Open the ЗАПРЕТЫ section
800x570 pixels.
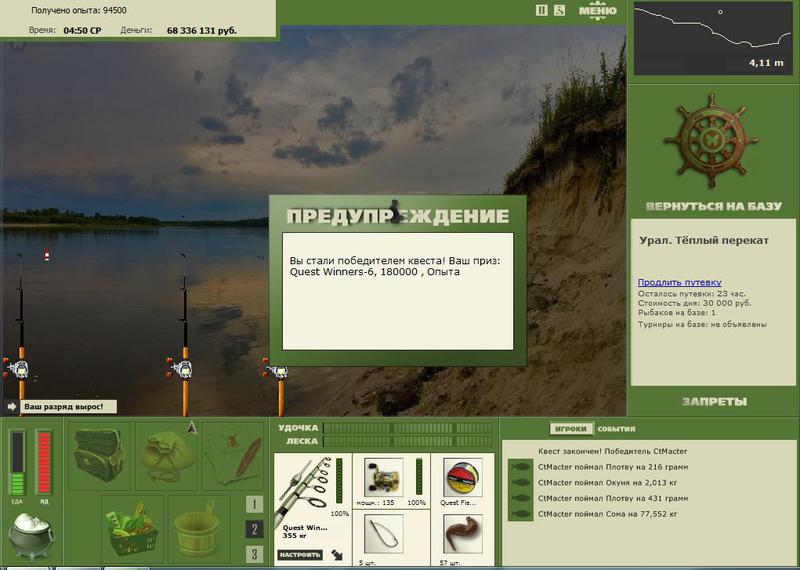pos(714,402)
